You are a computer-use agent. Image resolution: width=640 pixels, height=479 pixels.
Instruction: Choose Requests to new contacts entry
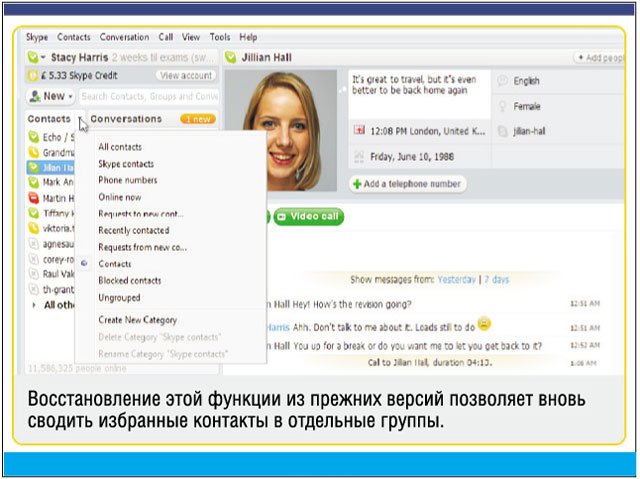pos(141,214)
